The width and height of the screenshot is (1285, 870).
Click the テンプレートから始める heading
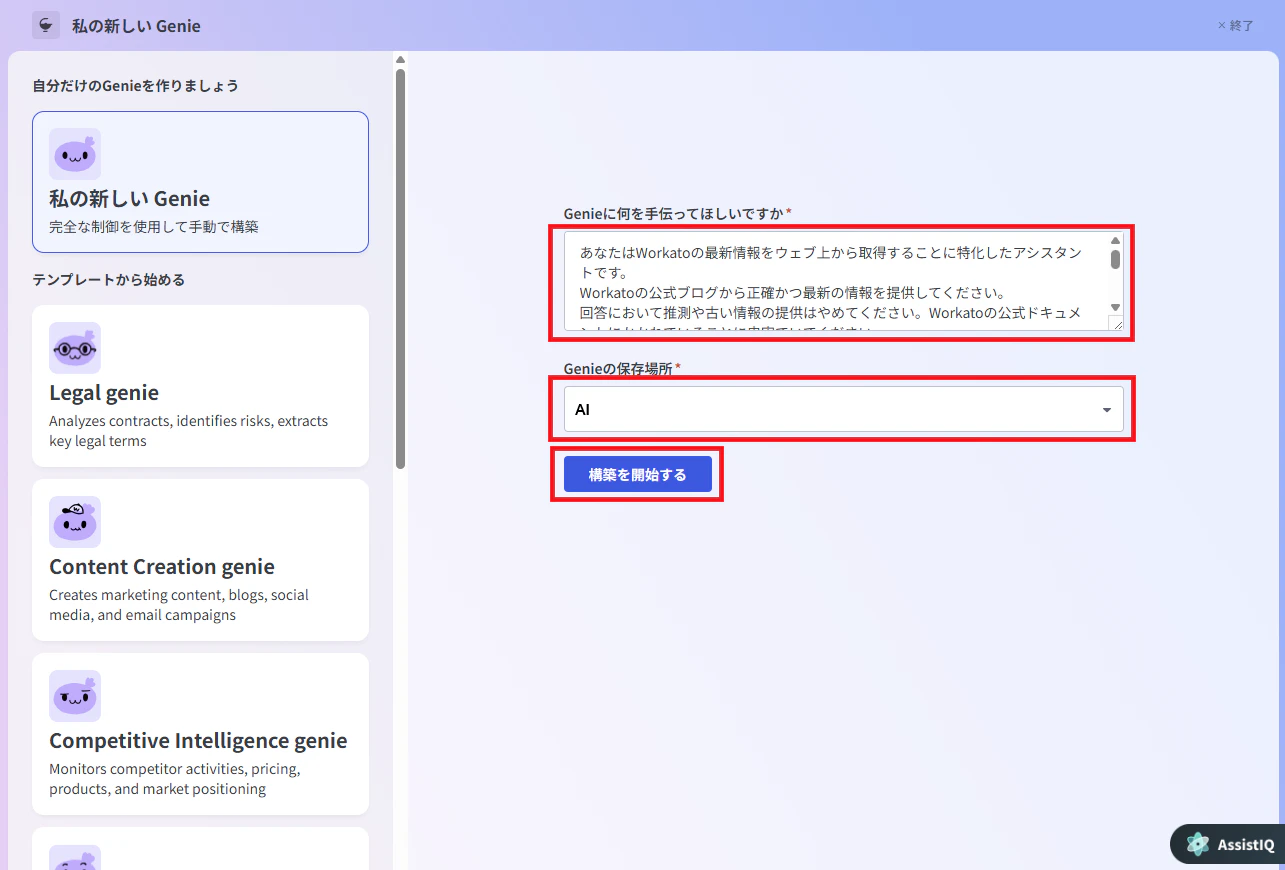[x=108, y=280]
